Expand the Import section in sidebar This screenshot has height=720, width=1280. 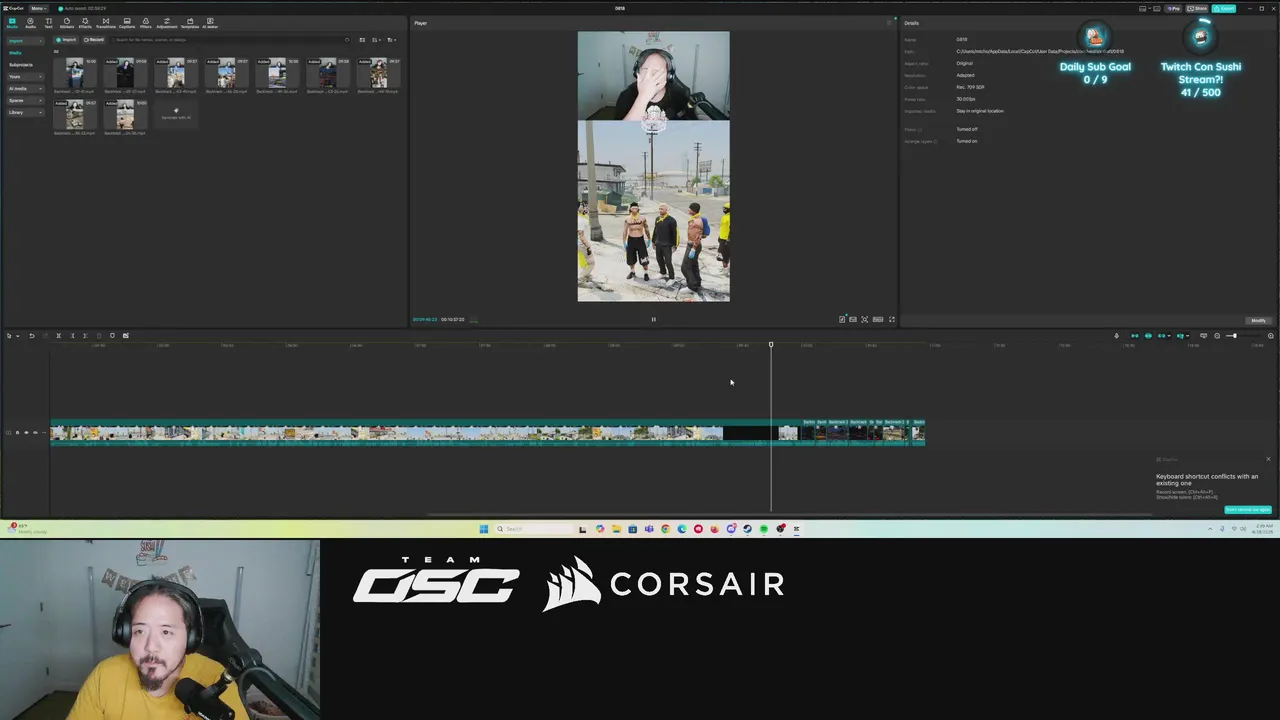pyautogui.click(x=24, y=41)
